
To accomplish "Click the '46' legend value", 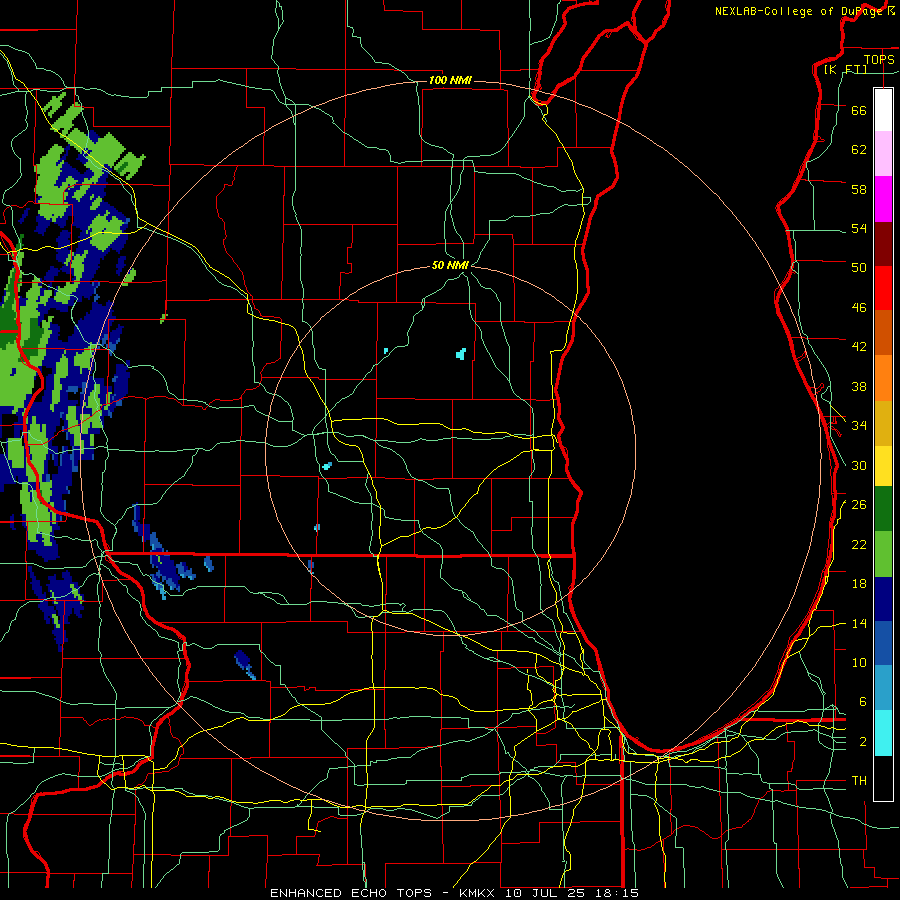I will (859, 308).
